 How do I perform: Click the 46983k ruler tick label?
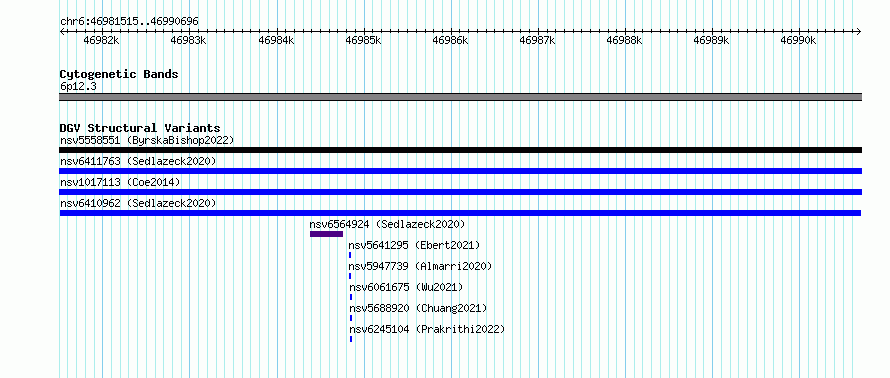pyautogui.click(x=188, y=40)
